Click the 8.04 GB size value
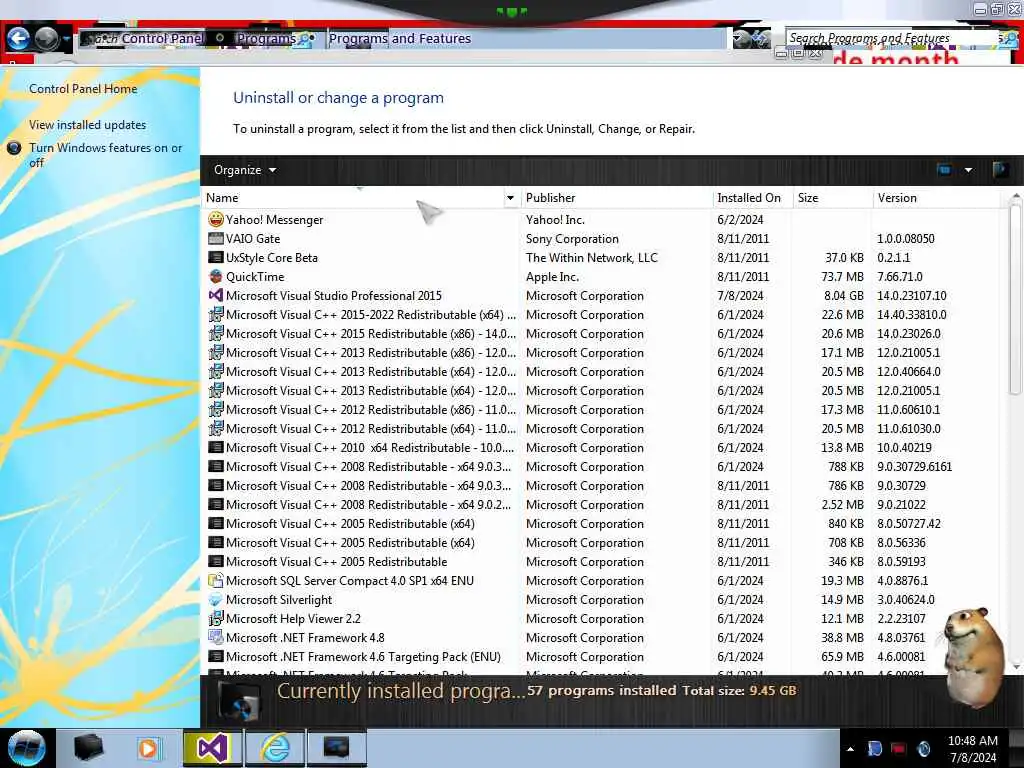 tap(844, 295)
